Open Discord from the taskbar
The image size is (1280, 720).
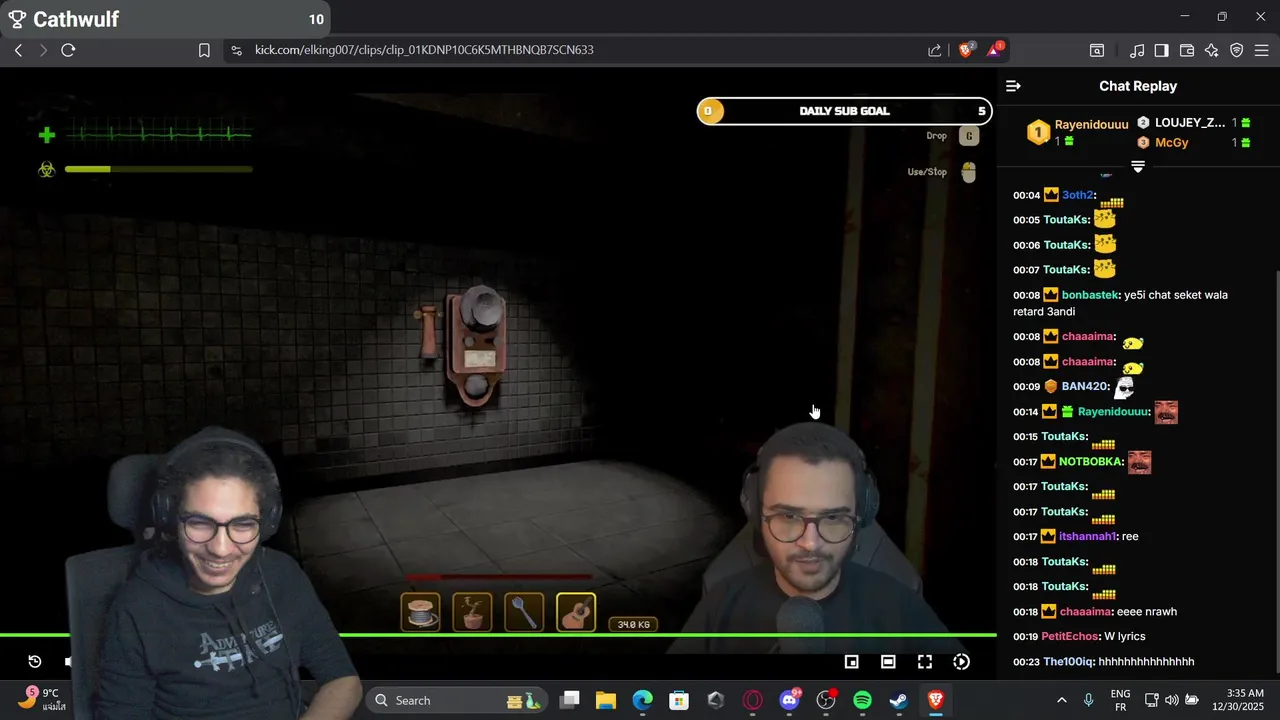[x=789, y=700]
